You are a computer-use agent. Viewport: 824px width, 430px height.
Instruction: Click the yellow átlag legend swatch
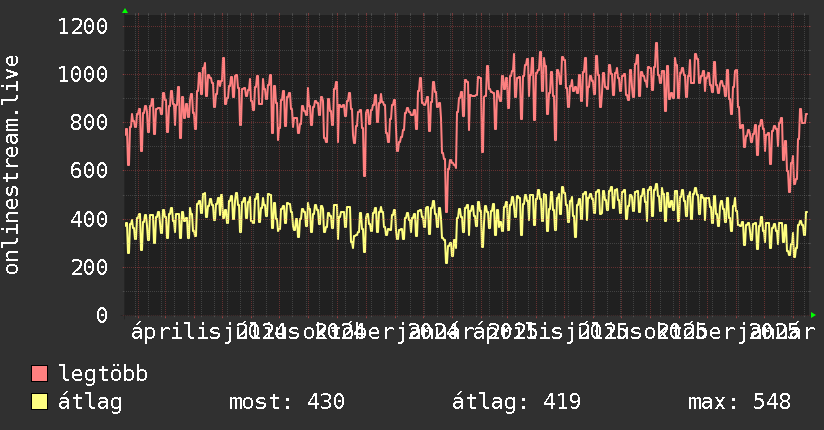point(39,402)
